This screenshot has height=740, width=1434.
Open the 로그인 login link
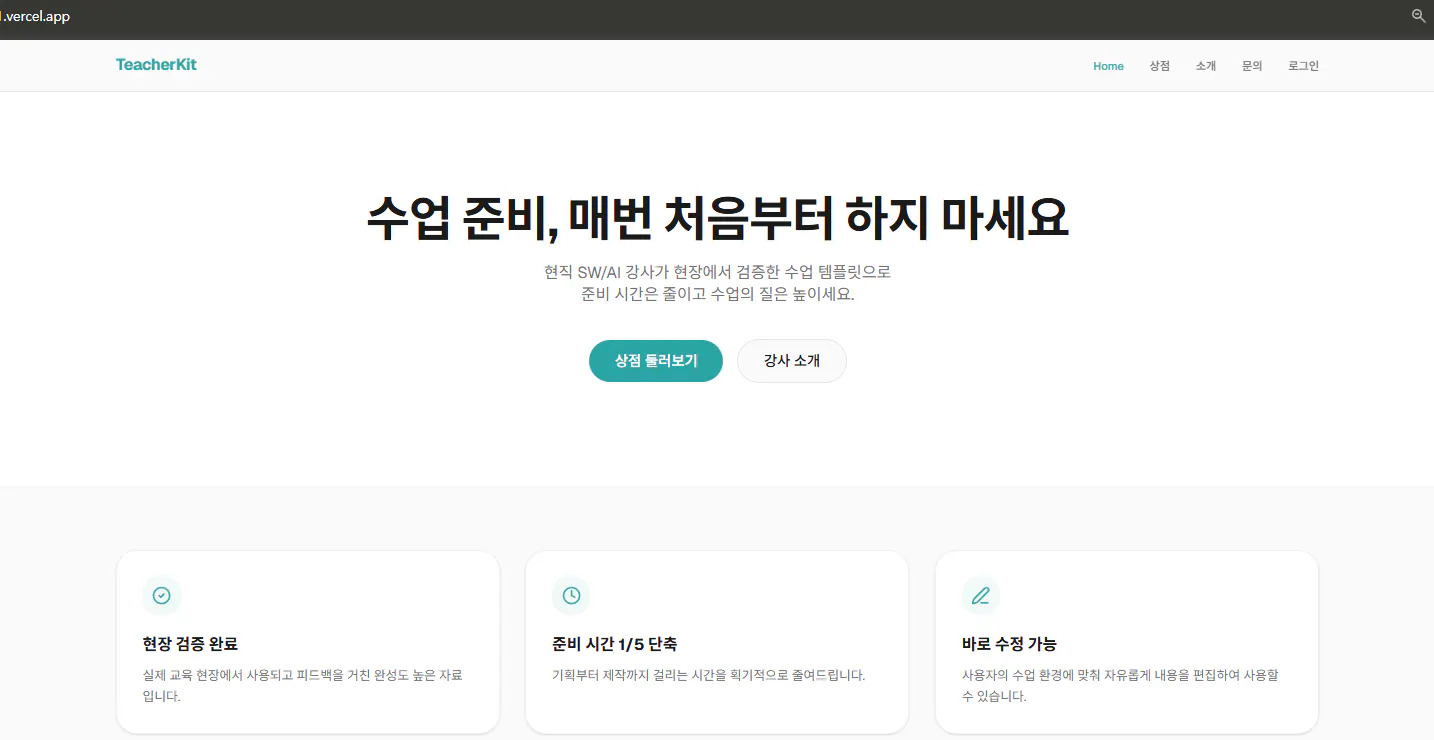click(1303, 66)
